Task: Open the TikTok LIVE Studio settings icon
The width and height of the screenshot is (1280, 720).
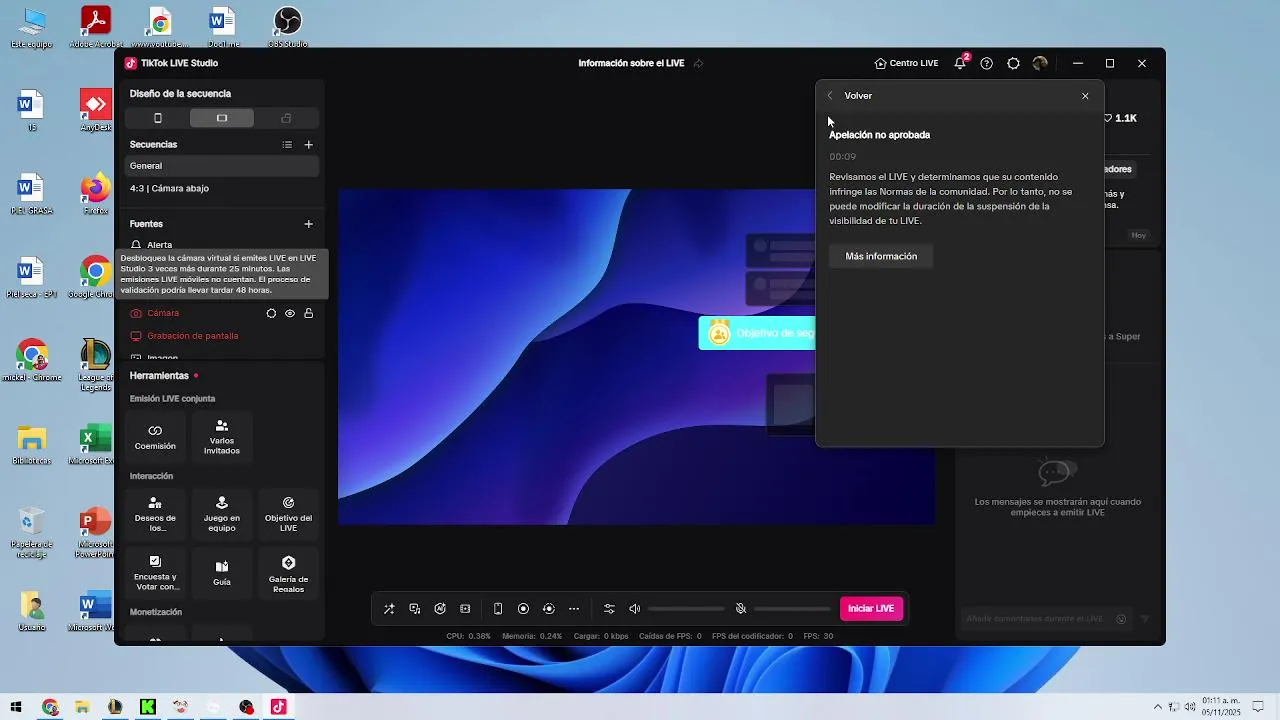Action: (x=1013, y=63)
